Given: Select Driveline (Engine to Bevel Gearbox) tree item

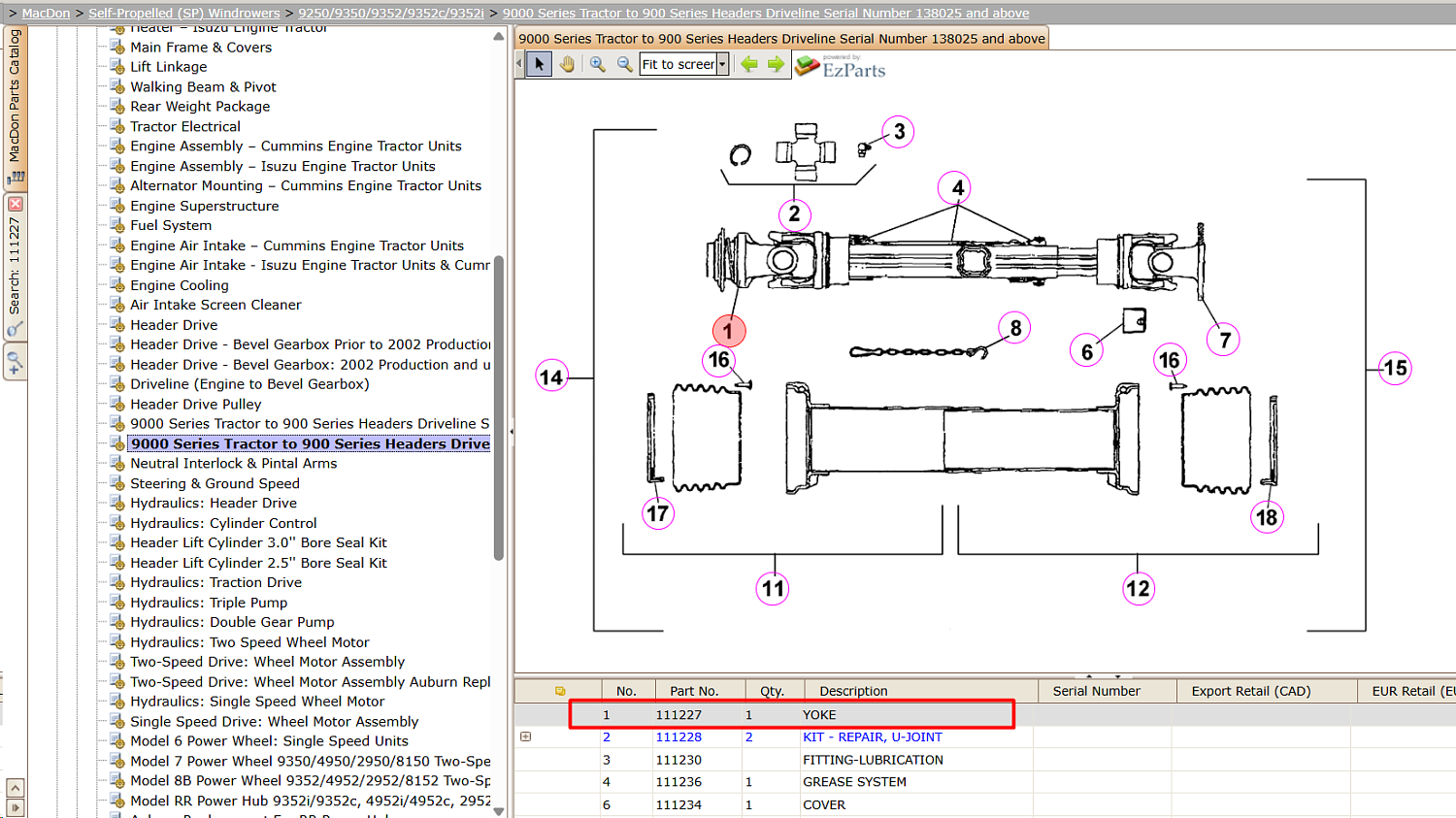Looking at the screenshot, I should pyautogui.click(x=249, y=384).
